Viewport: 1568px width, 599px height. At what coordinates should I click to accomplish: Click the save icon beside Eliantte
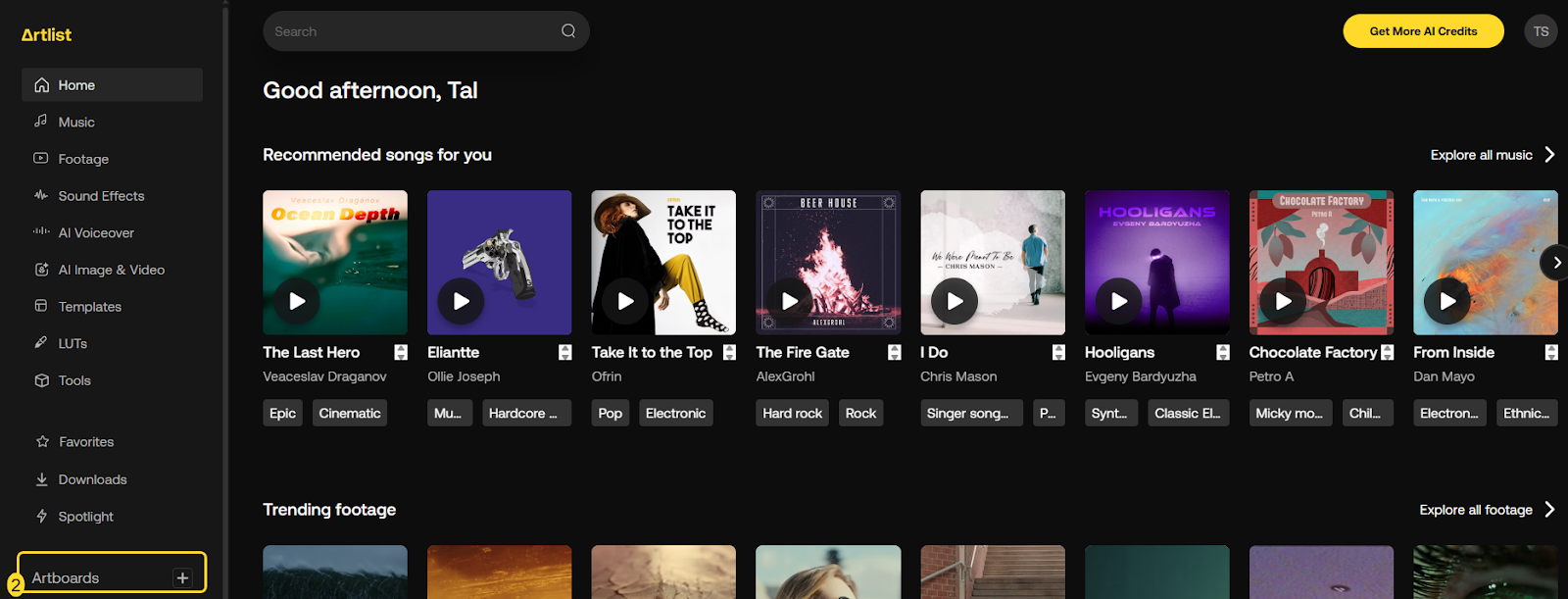564,353
